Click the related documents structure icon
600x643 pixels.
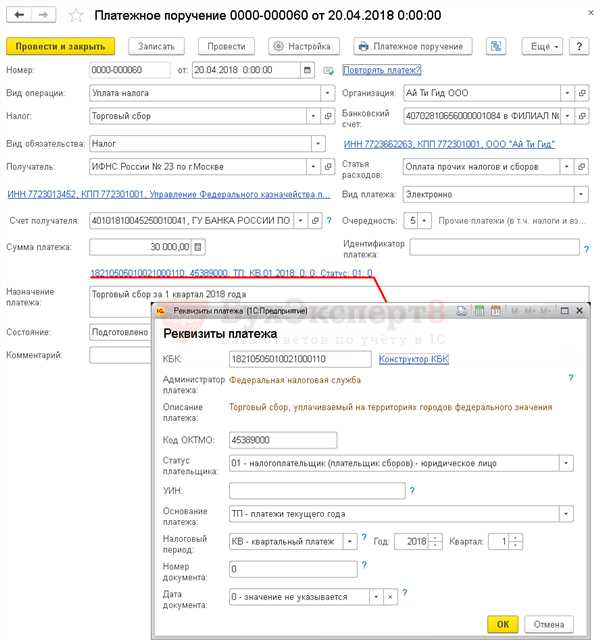point(496,46)
